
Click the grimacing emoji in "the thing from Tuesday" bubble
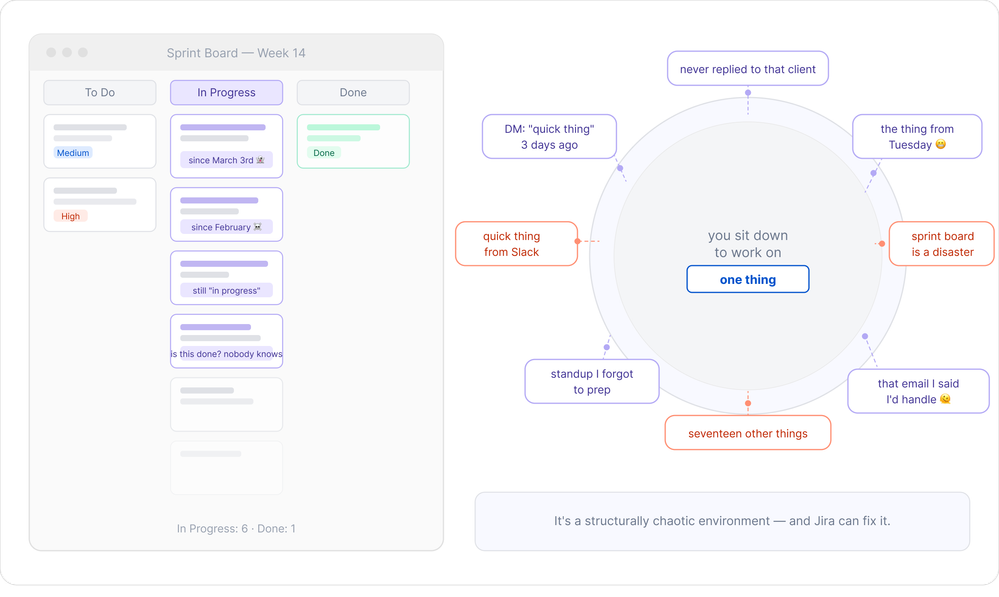tap(942, 145)
